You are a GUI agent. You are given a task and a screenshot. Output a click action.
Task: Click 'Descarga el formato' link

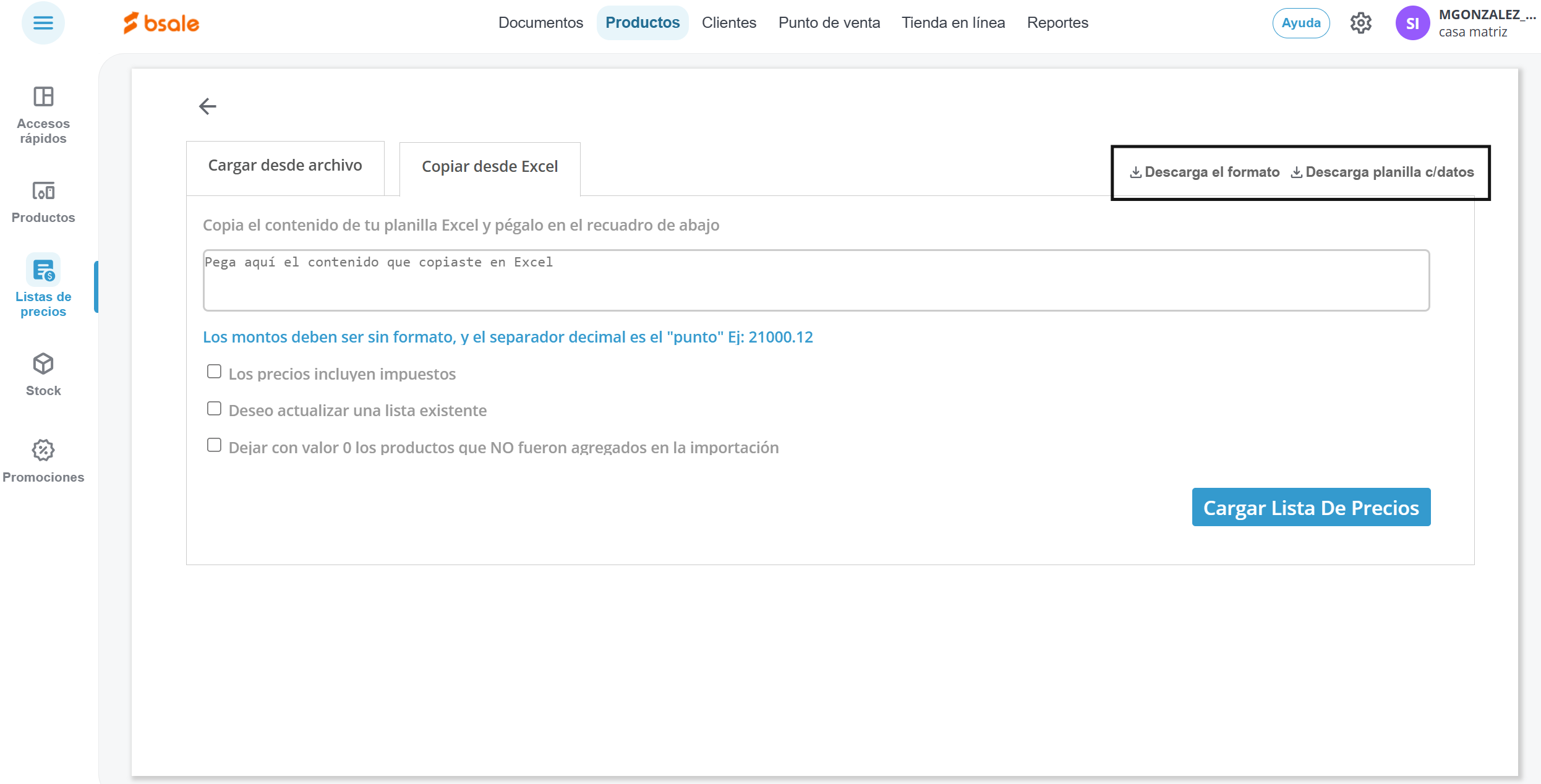[x=1205, y=173]
